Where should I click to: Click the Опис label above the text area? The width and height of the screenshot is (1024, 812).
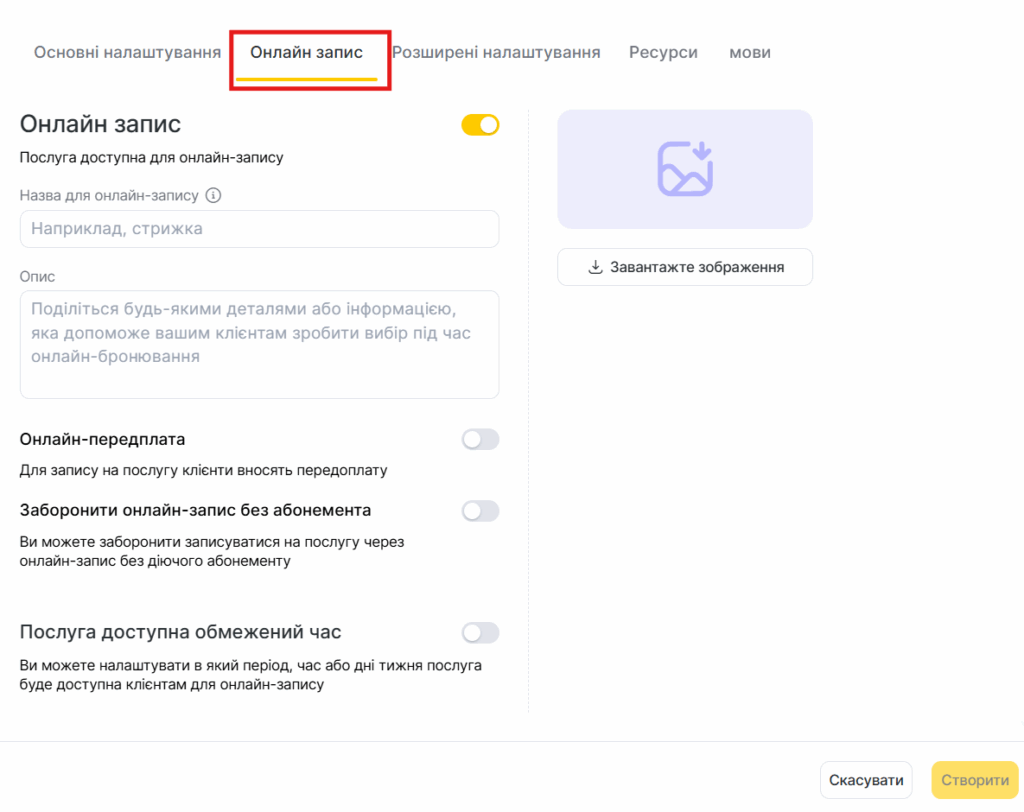pos(38,276)
